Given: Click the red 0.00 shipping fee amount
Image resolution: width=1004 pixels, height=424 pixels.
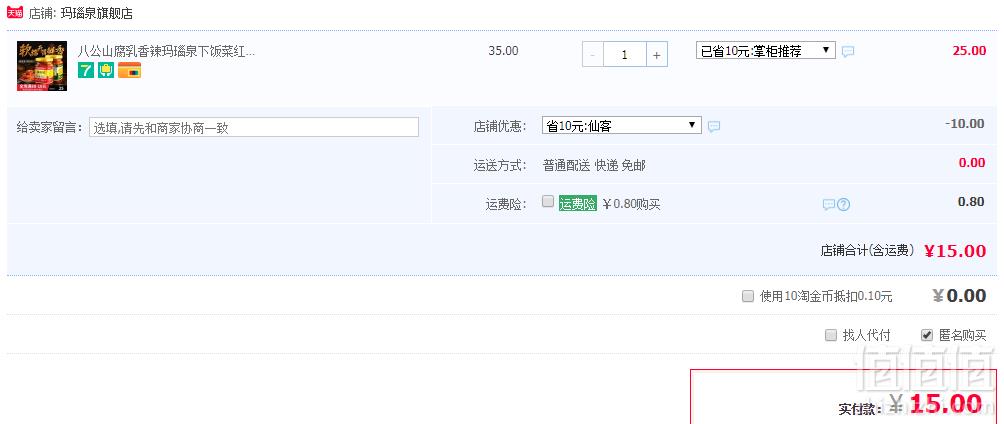Looking at the screenshot, I should click(x=971, y=163).
